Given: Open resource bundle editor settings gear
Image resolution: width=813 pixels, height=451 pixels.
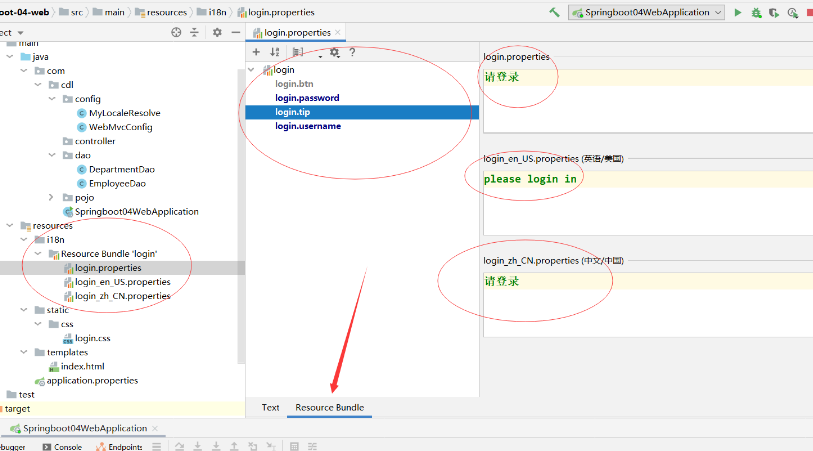Looking at the screenshot, I should (x=334, y=52).
